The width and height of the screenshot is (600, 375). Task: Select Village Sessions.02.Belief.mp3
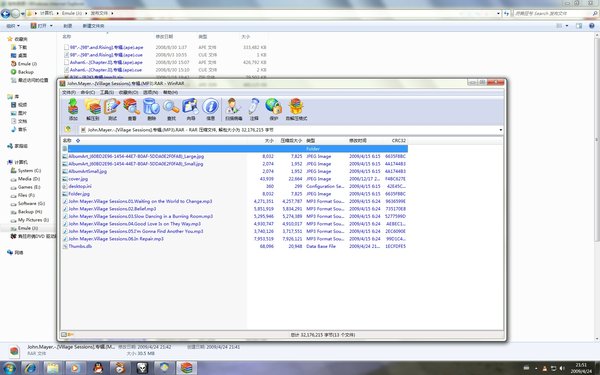click(x=112, y=209)
